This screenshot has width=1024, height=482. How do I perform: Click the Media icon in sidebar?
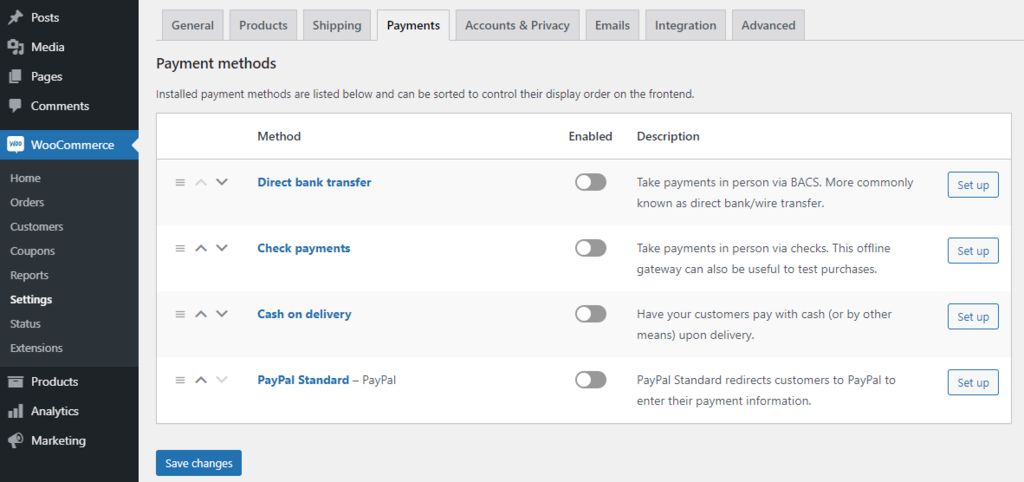tap(16, 47)
